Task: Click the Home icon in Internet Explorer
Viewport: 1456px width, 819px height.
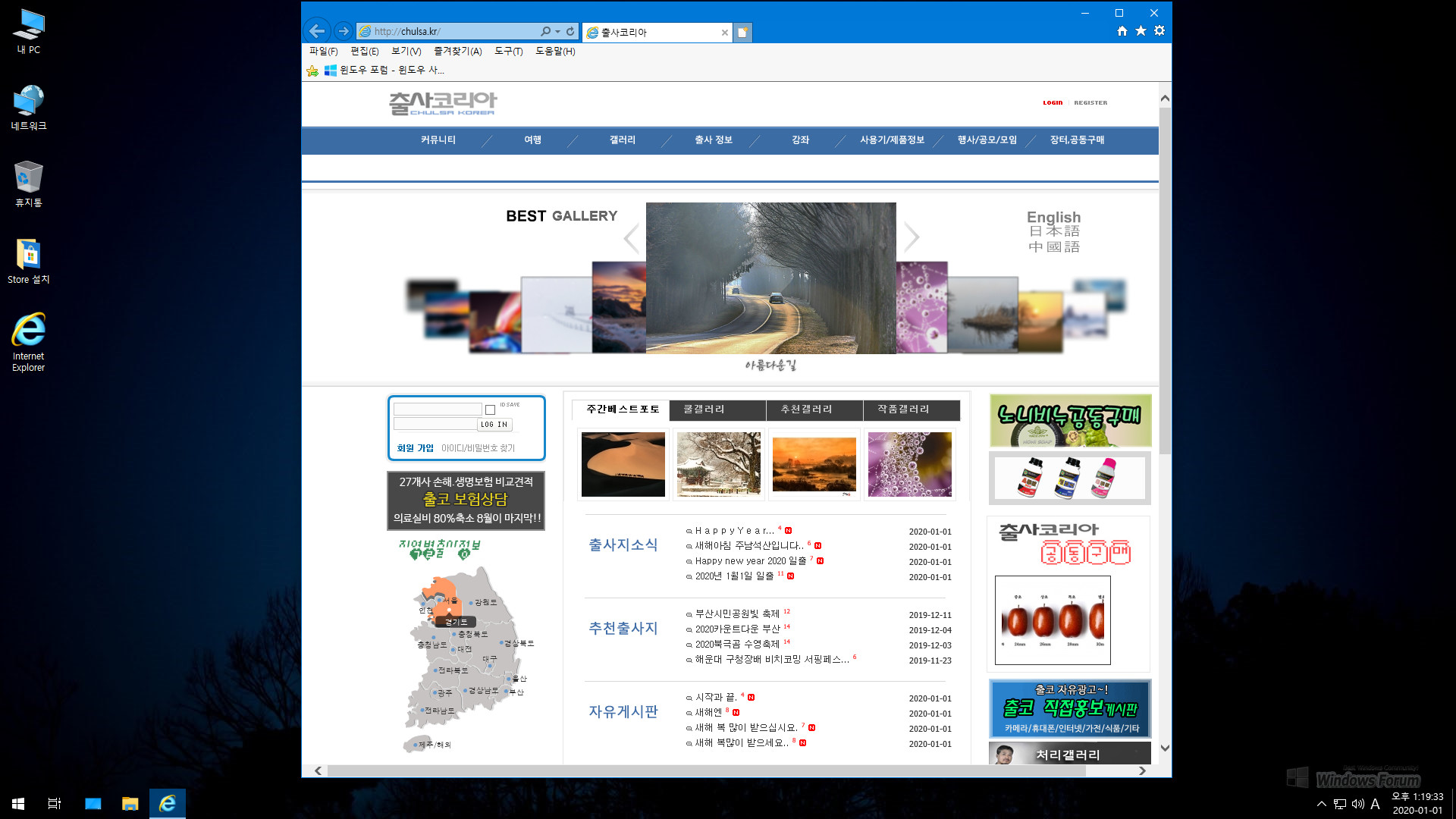Action: [1122, 31]
